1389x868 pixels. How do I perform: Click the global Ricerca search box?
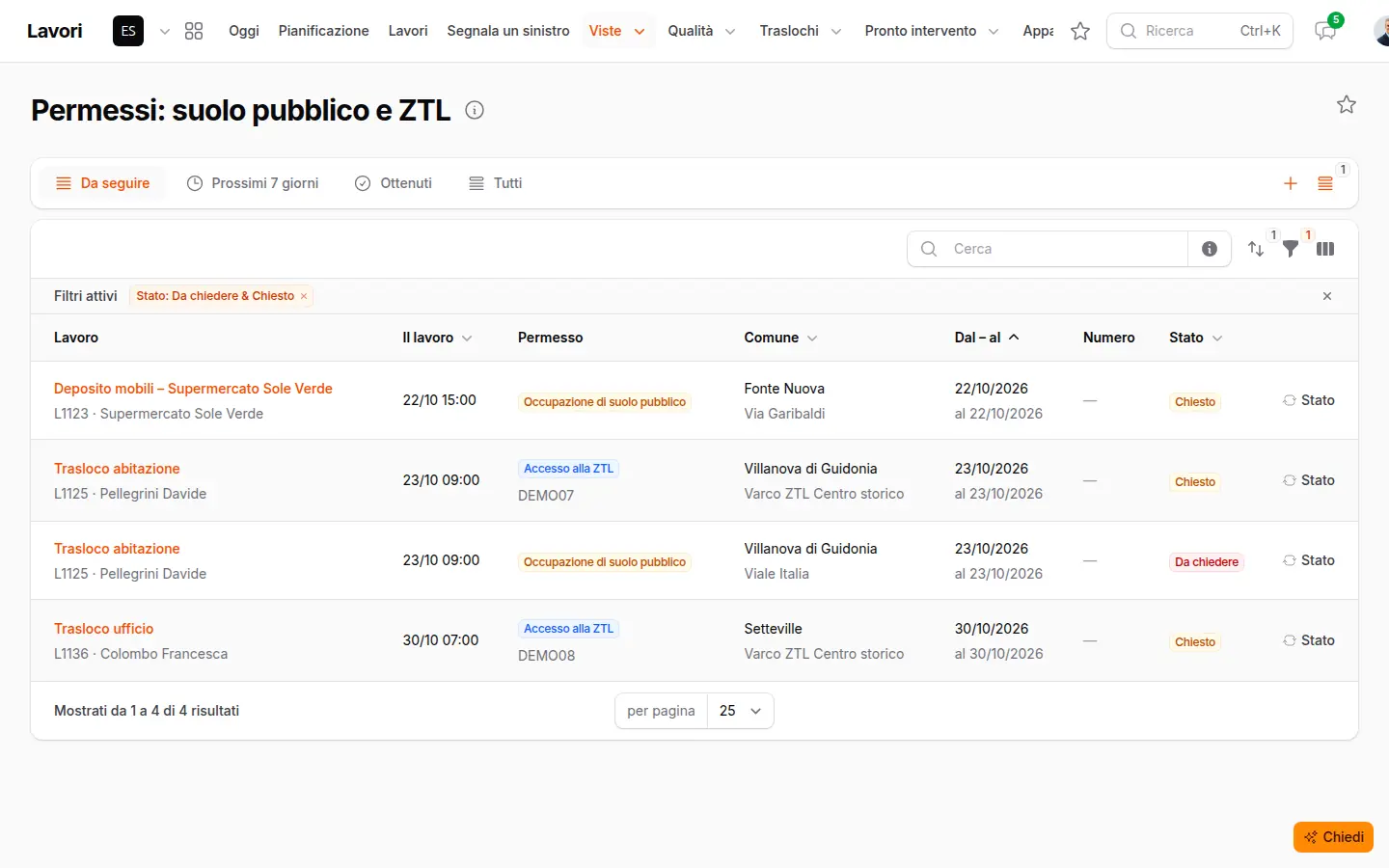click(1200, 31)
